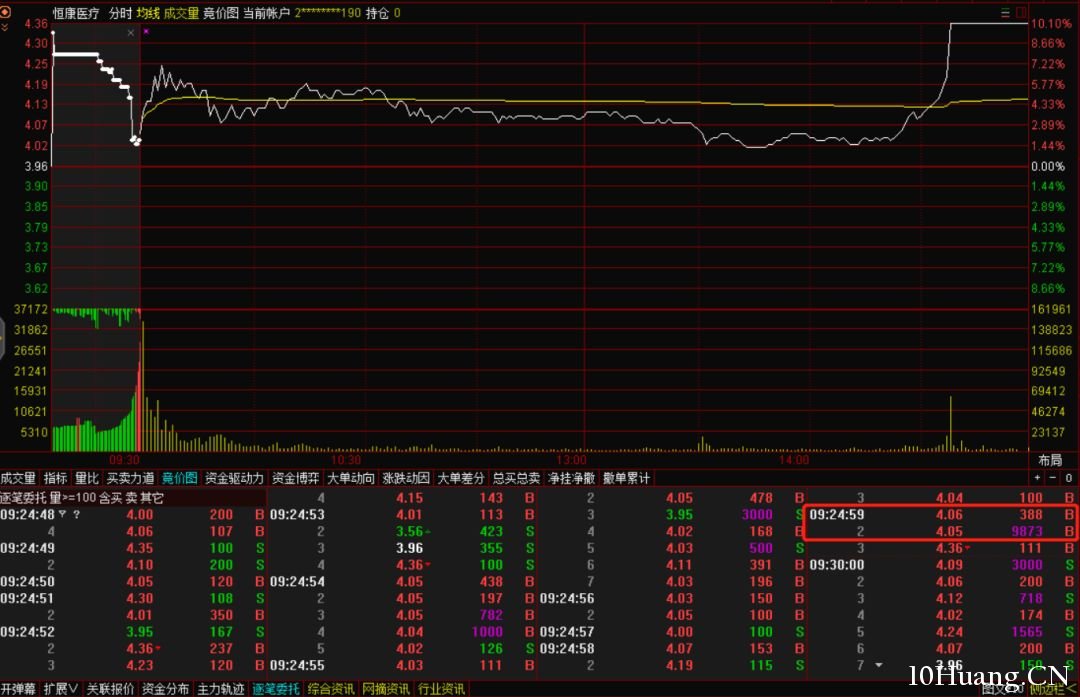1080x697 pixels.
Task: Open the green list-lines icon at top right
Action: point(1006,13)
